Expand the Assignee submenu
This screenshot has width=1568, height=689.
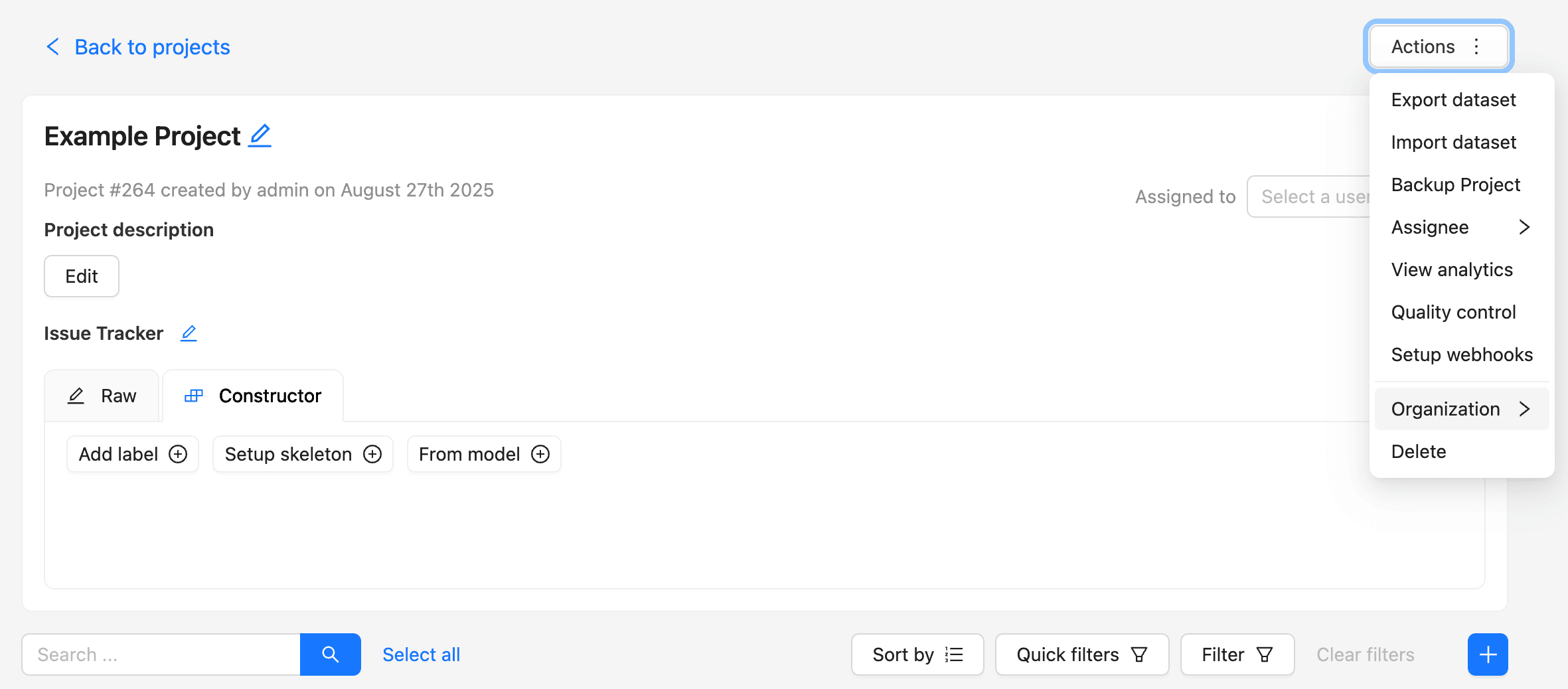(1460, 227)
